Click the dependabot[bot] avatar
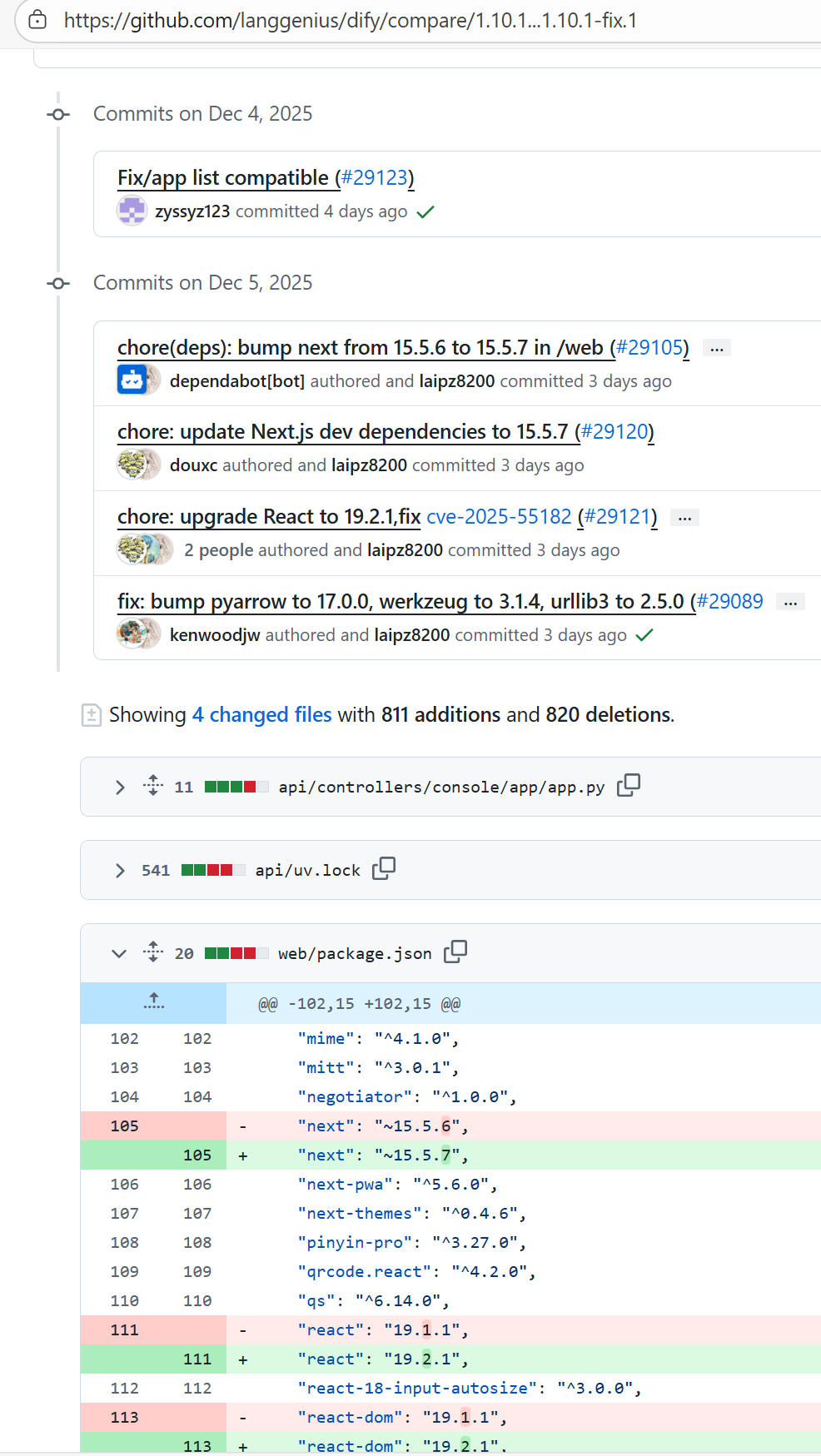Screen dimensions: 821x1456 132,380
